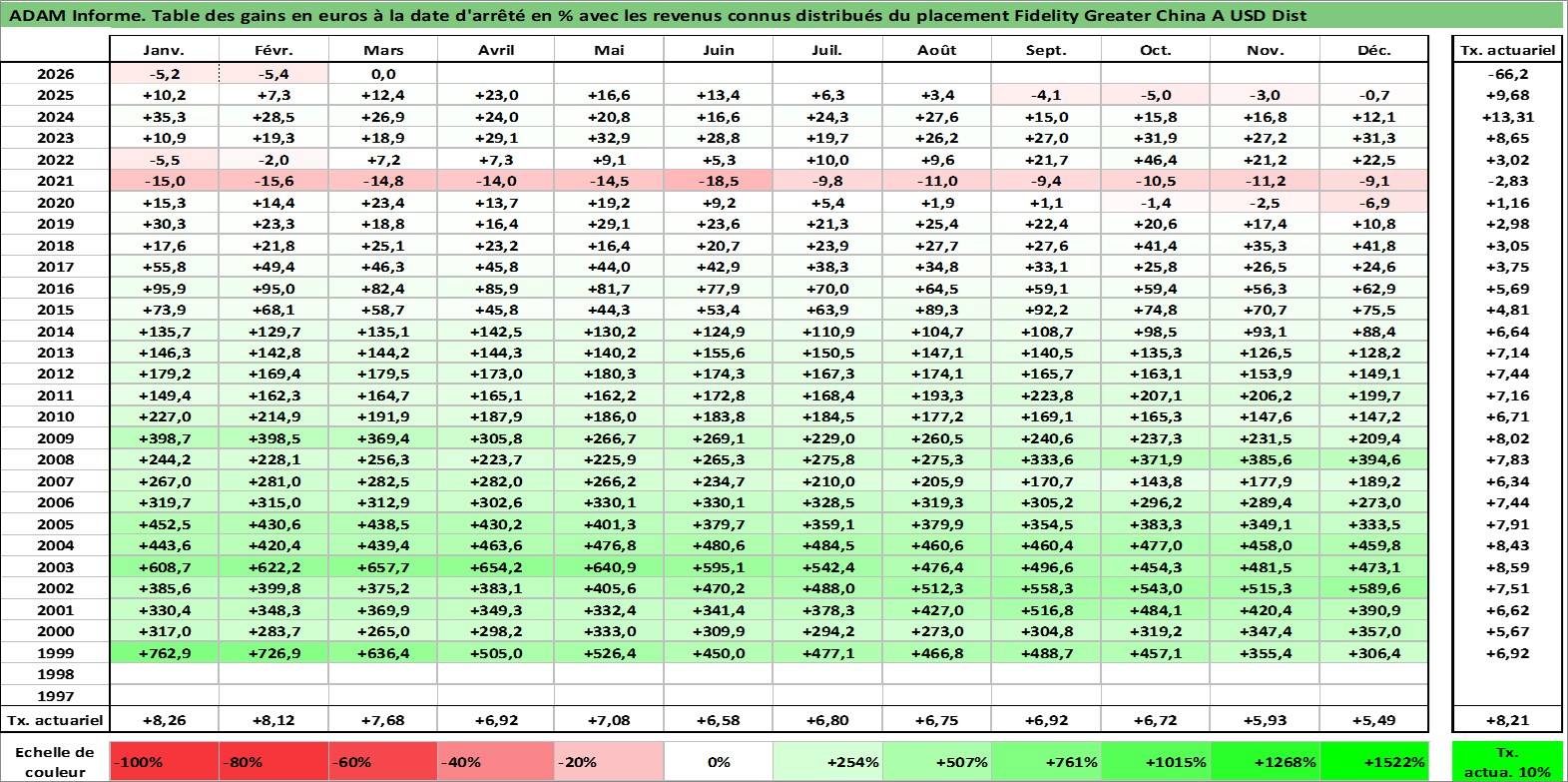Click the +8,21 overall actuarial rate

coord(1507,720)
